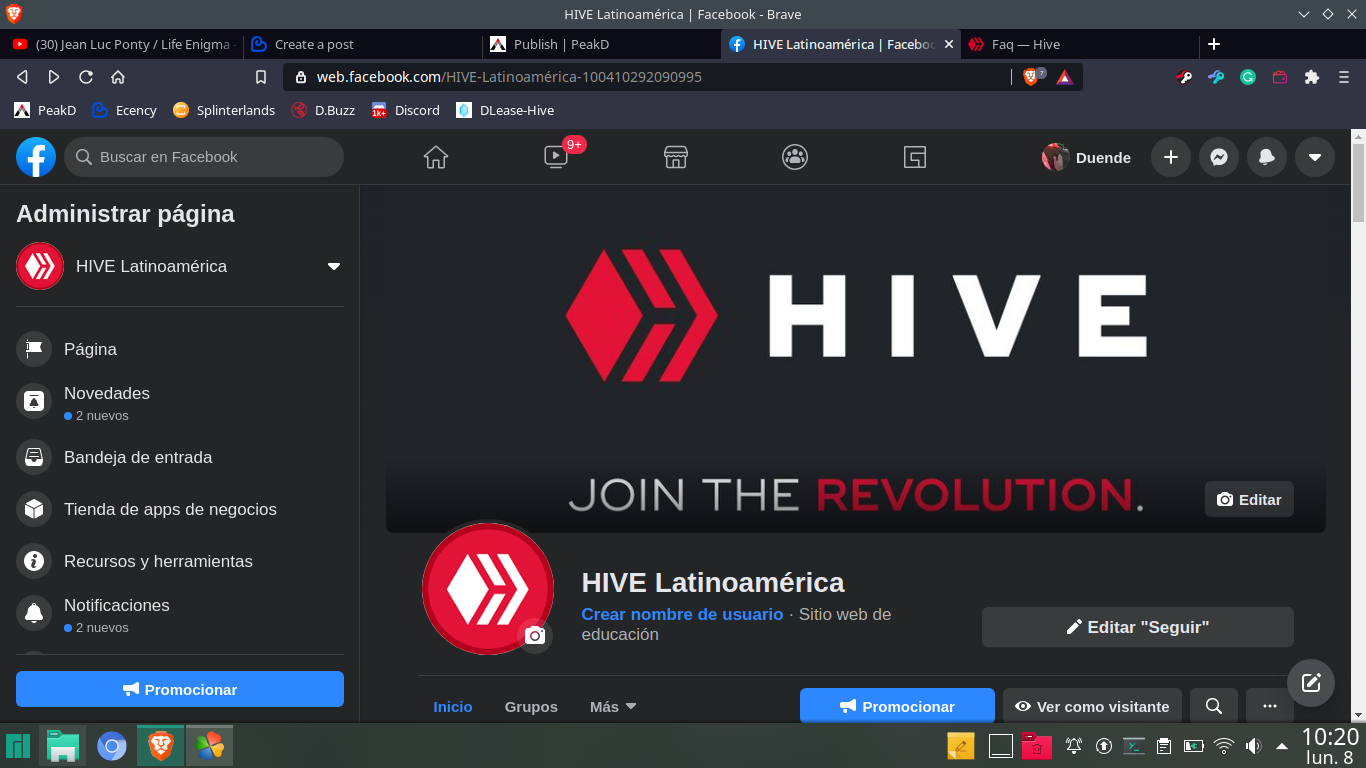Change profile picture via camera icon
1366x768 pixels.
[536, 635]
